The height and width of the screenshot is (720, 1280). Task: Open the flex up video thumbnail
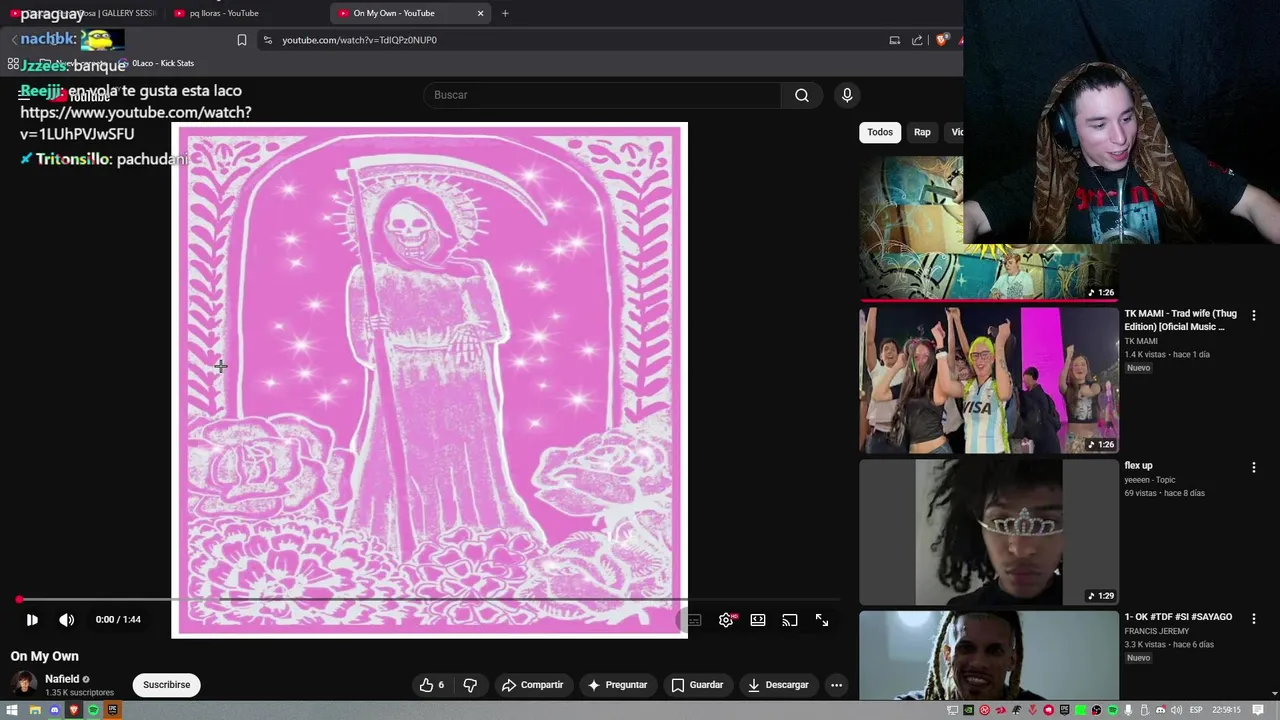pyautogui.click(x=989, y=532)
